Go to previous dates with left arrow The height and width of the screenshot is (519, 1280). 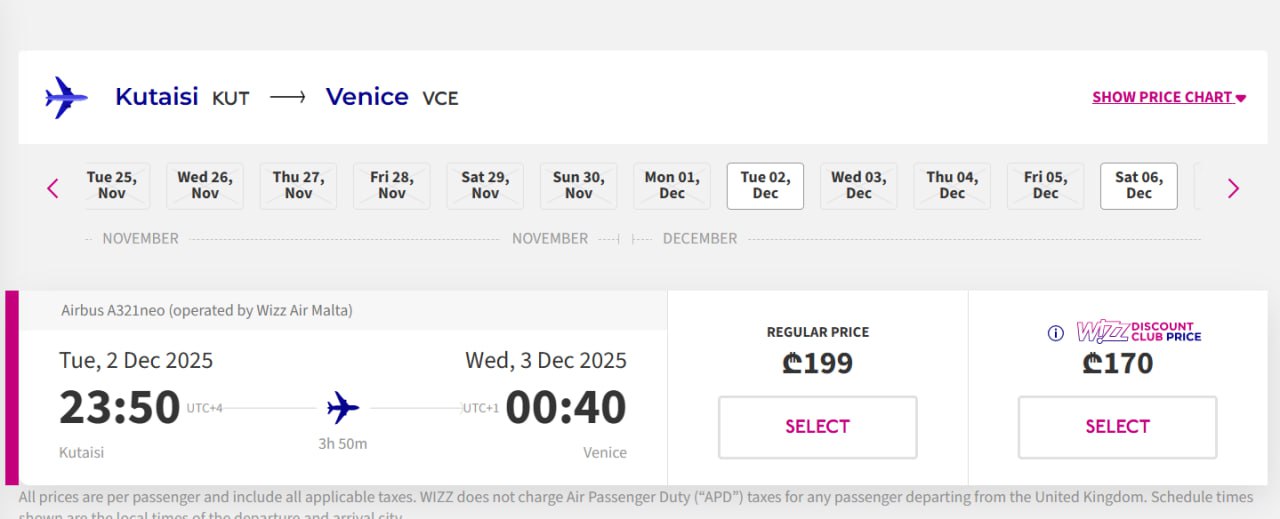tap(53, 187)
